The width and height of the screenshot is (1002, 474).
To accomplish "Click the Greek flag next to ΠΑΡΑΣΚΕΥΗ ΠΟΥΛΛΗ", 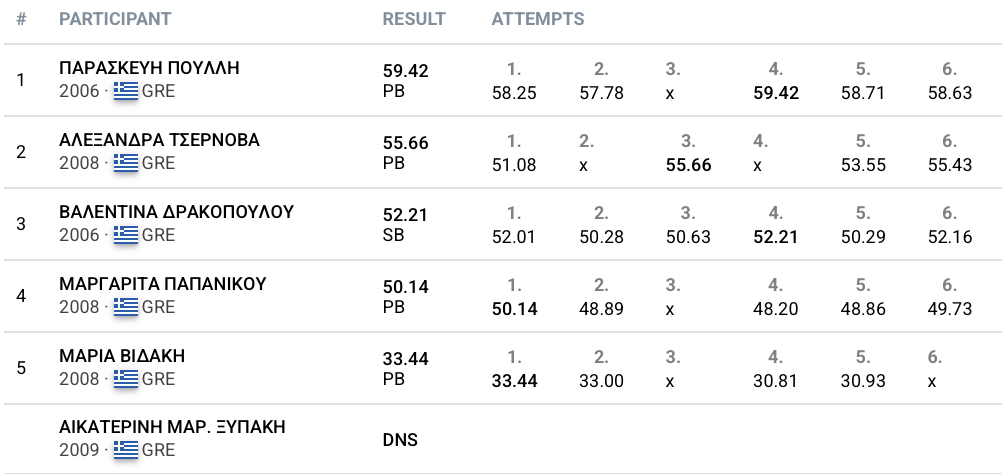I will [126, 91].
